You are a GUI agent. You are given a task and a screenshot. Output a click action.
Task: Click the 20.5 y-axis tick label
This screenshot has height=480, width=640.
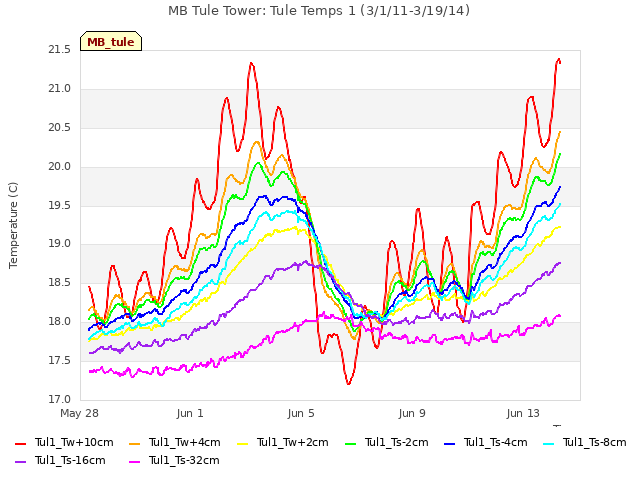(60, 128)
